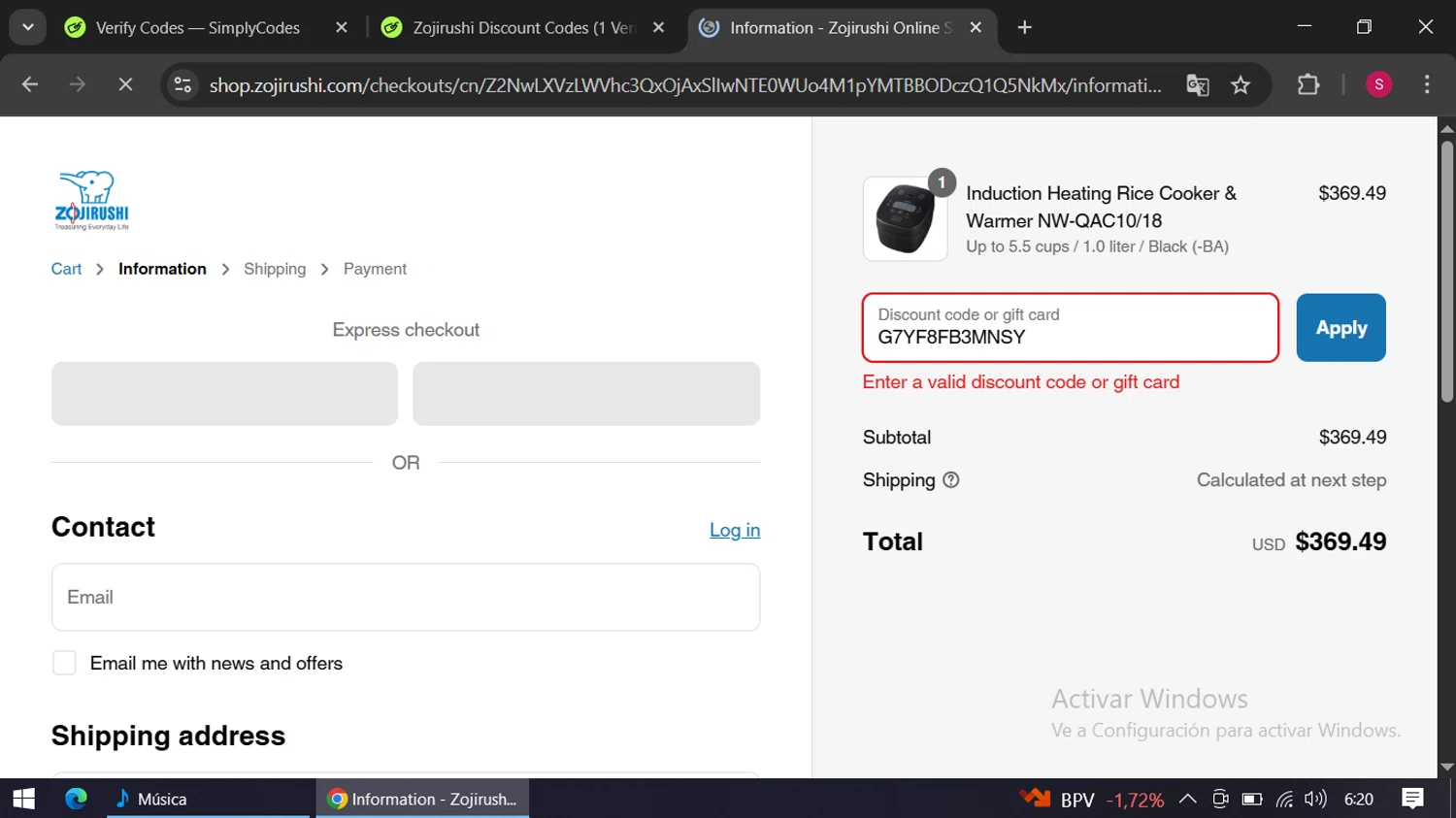Apply the discount code

point(1340,328)
